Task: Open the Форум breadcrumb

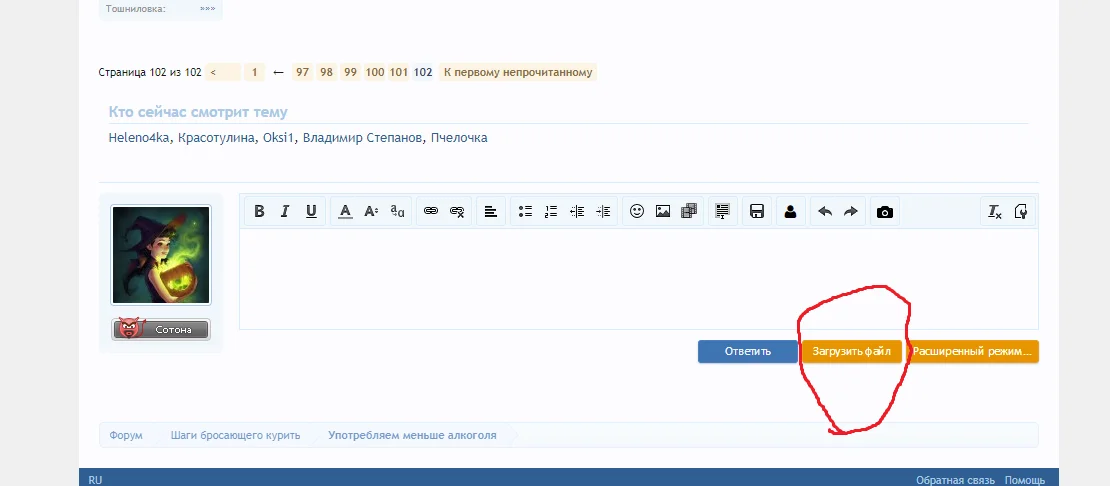Action: [x=126, y=435]
